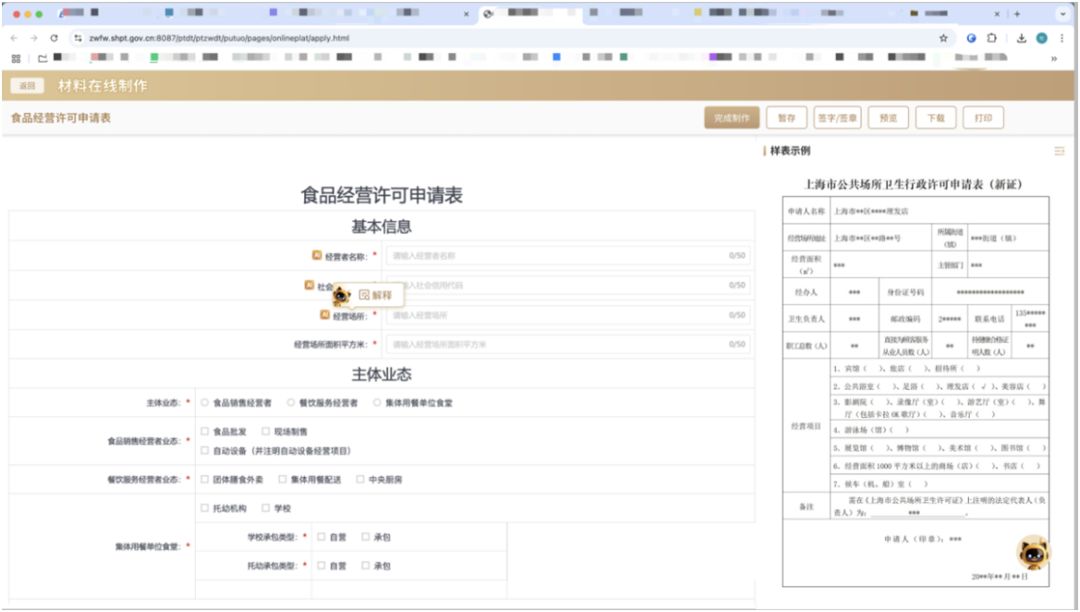Image resolution: width=1080 pixels, height=612 pixels.
Task: Check the 食品批发 checkbox
Action: [x=205, y=432]
